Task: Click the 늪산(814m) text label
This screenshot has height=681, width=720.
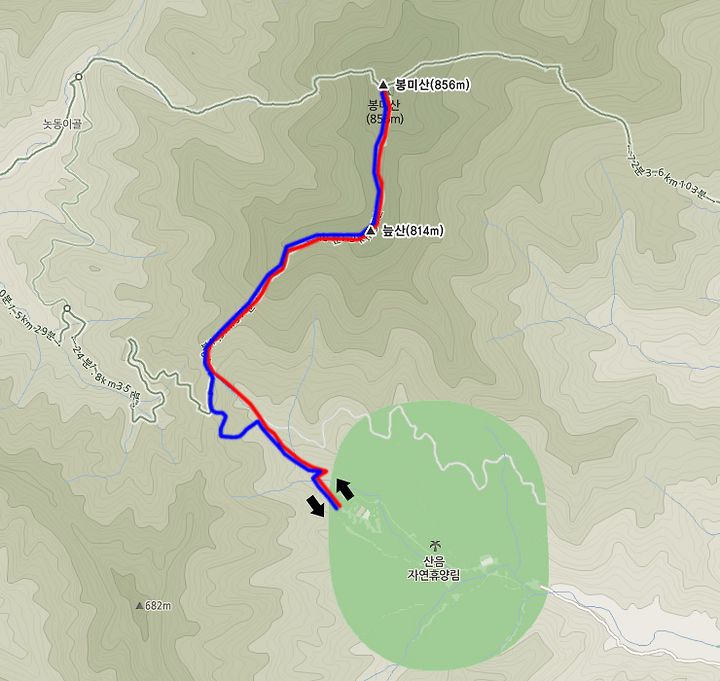Action: (x=413, y=231)
